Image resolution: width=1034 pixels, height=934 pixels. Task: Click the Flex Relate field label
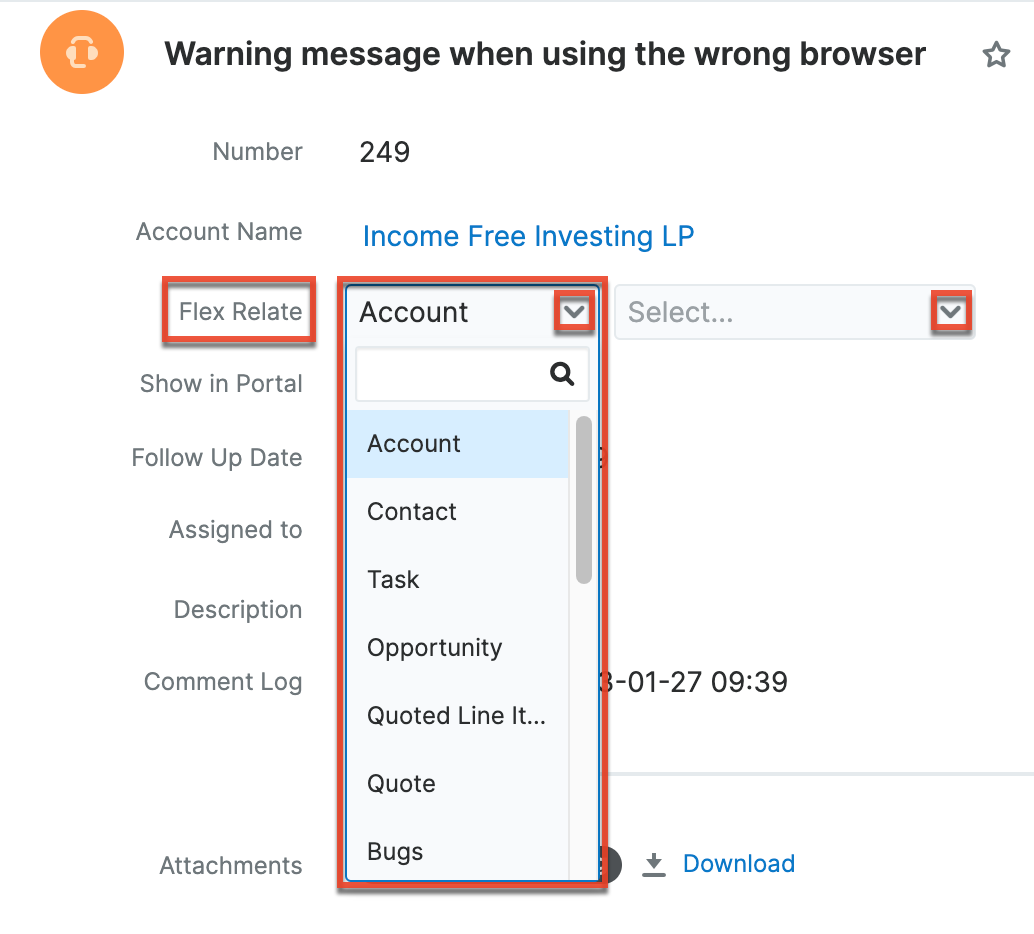coord(240,312)
